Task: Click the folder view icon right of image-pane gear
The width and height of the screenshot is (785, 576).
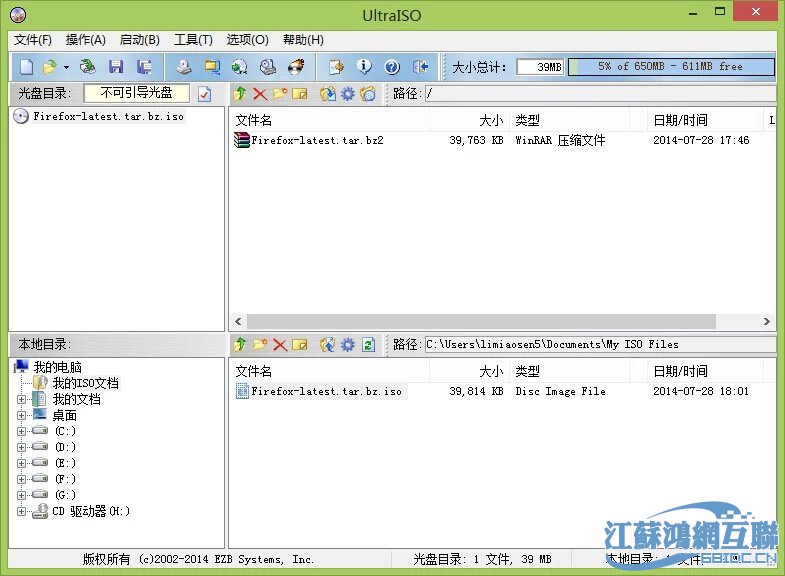Action: coord(367,94)
